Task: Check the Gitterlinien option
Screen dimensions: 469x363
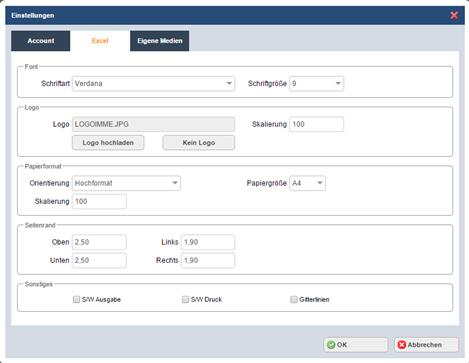Action: (x=294, y=299)
